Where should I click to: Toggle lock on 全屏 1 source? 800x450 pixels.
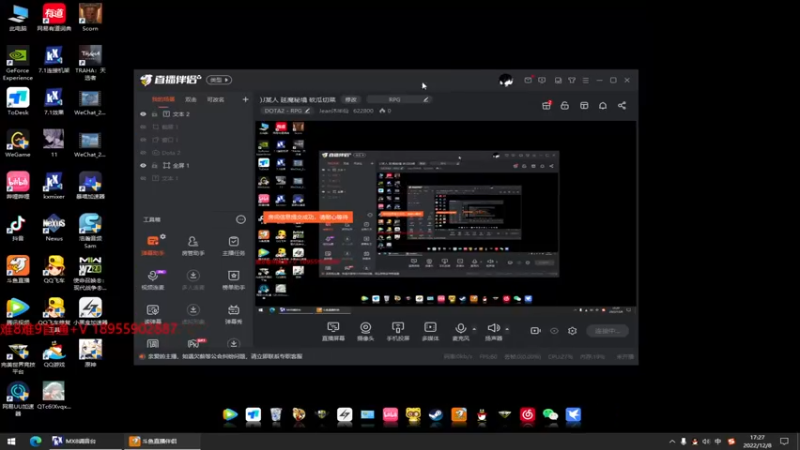coord(155,165)
